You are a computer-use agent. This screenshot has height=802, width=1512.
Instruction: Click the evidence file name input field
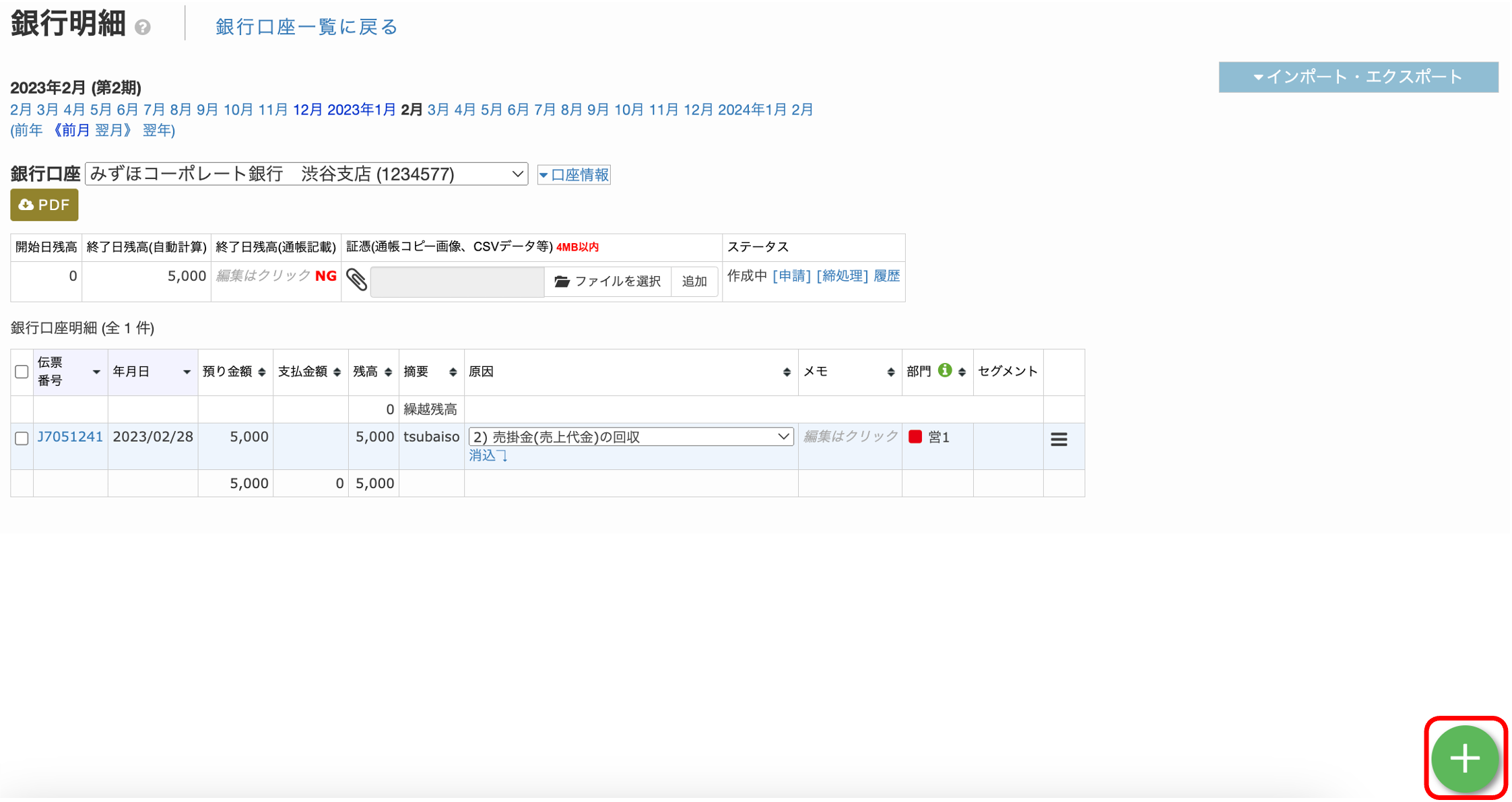coord(457,281)
